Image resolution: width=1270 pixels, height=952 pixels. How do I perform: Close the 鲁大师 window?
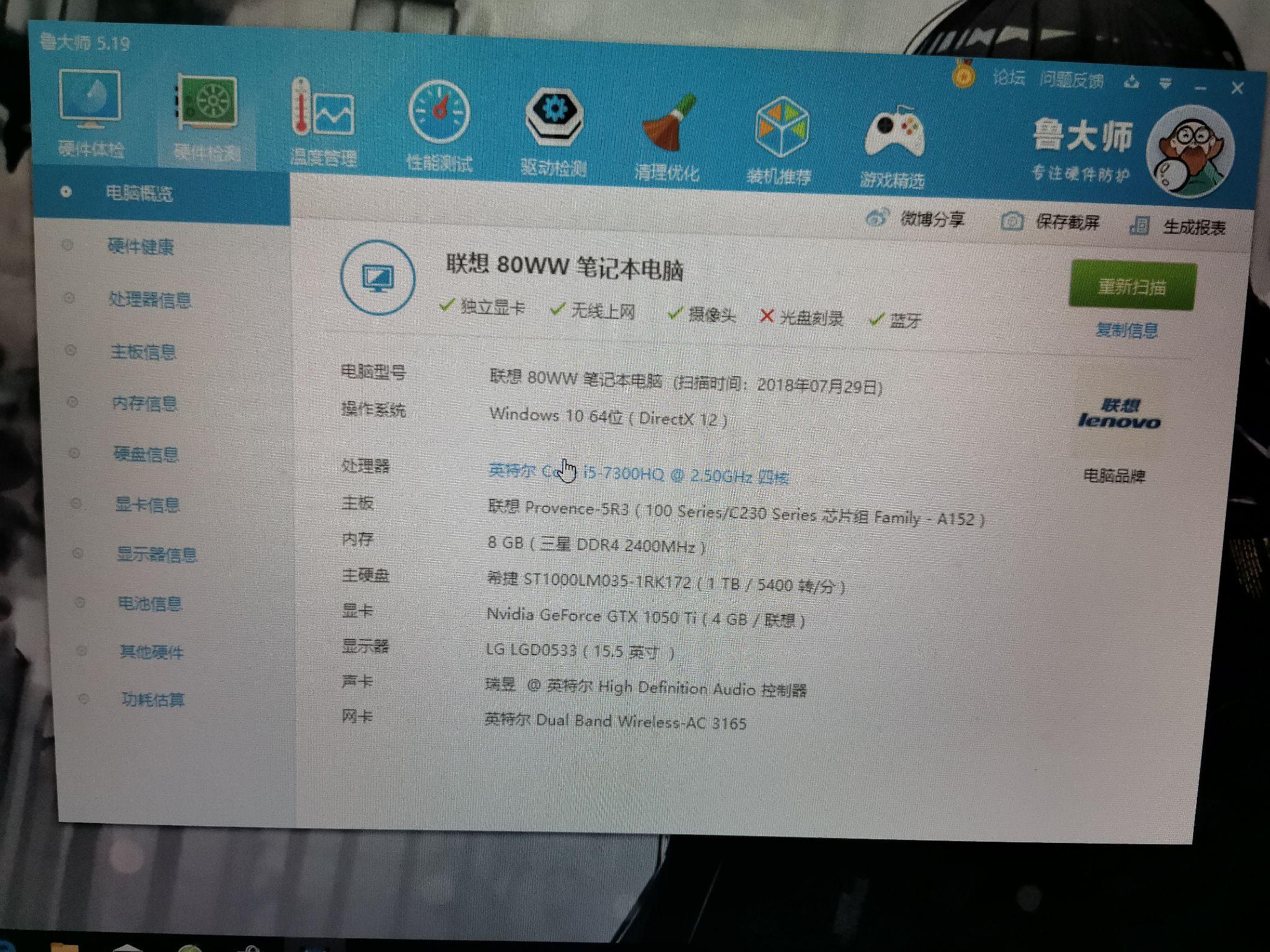click(1237, 88)
